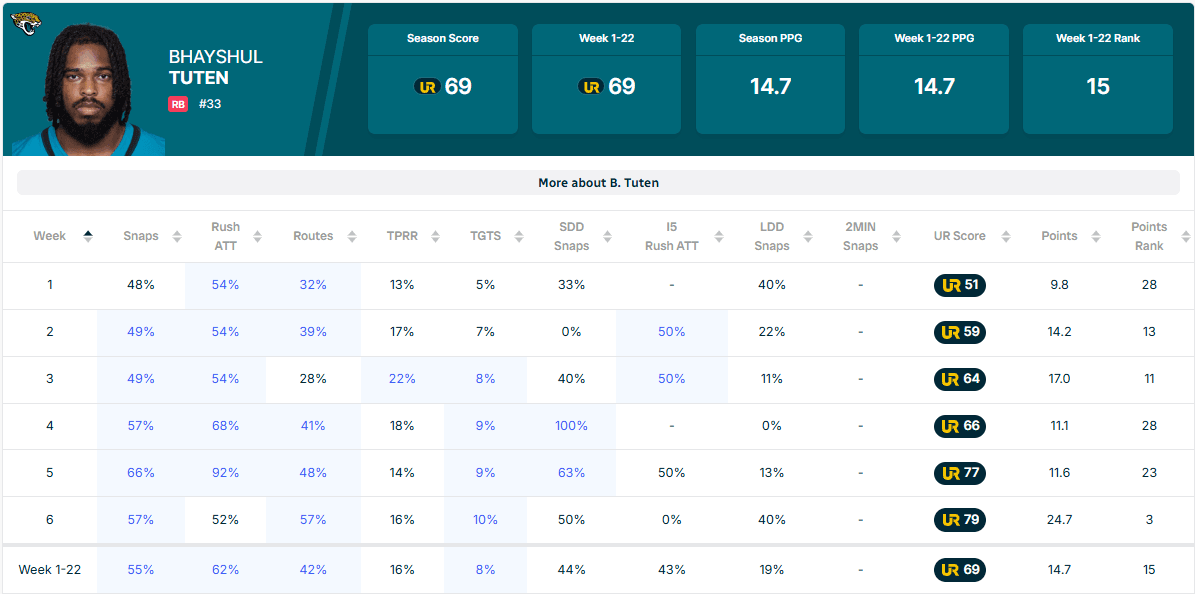
Task: Sort by SDD Snaps column arrows
Action: [607, 236]
